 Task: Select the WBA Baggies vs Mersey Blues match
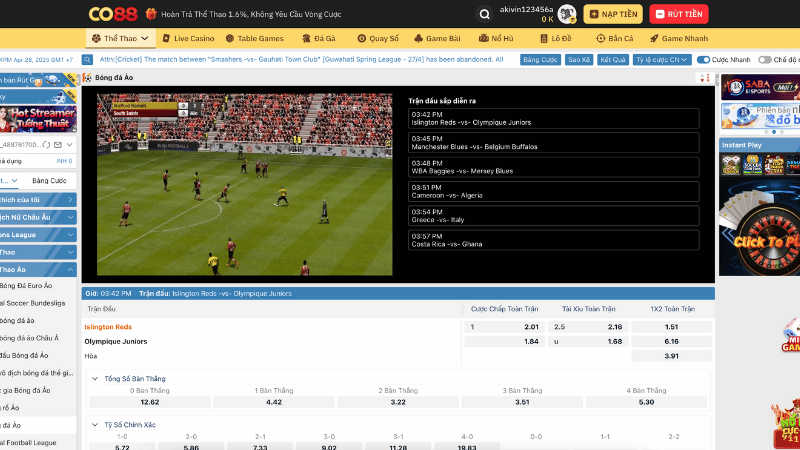pos(554,167)
